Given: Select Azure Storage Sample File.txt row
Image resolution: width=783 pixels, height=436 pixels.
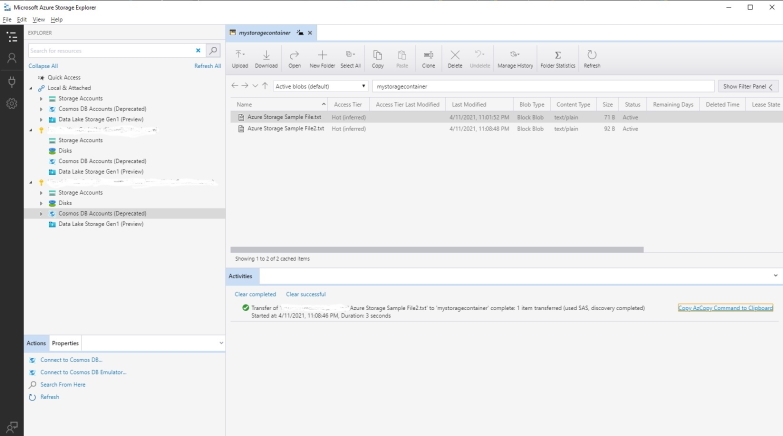Looking at the screenshot, I should click(x=506, y=117).
